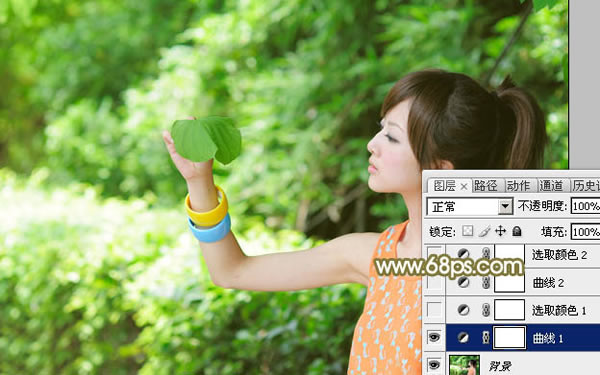Select the 背景 layer thumbnail
The image size is (600, 375).
[464, 365]
